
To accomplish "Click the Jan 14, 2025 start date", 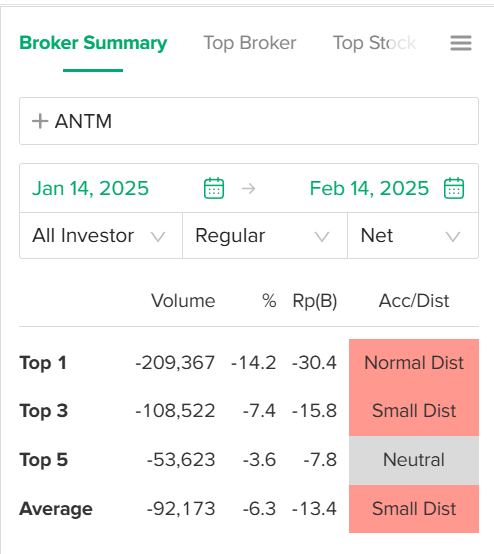I will point(90,188).
